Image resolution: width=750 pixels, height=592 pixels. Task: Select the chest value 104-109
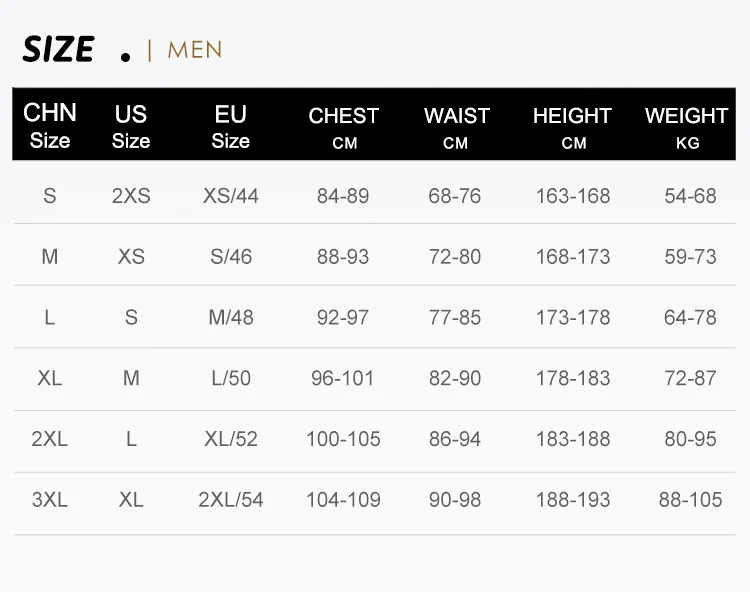click(x=343, y=500)
